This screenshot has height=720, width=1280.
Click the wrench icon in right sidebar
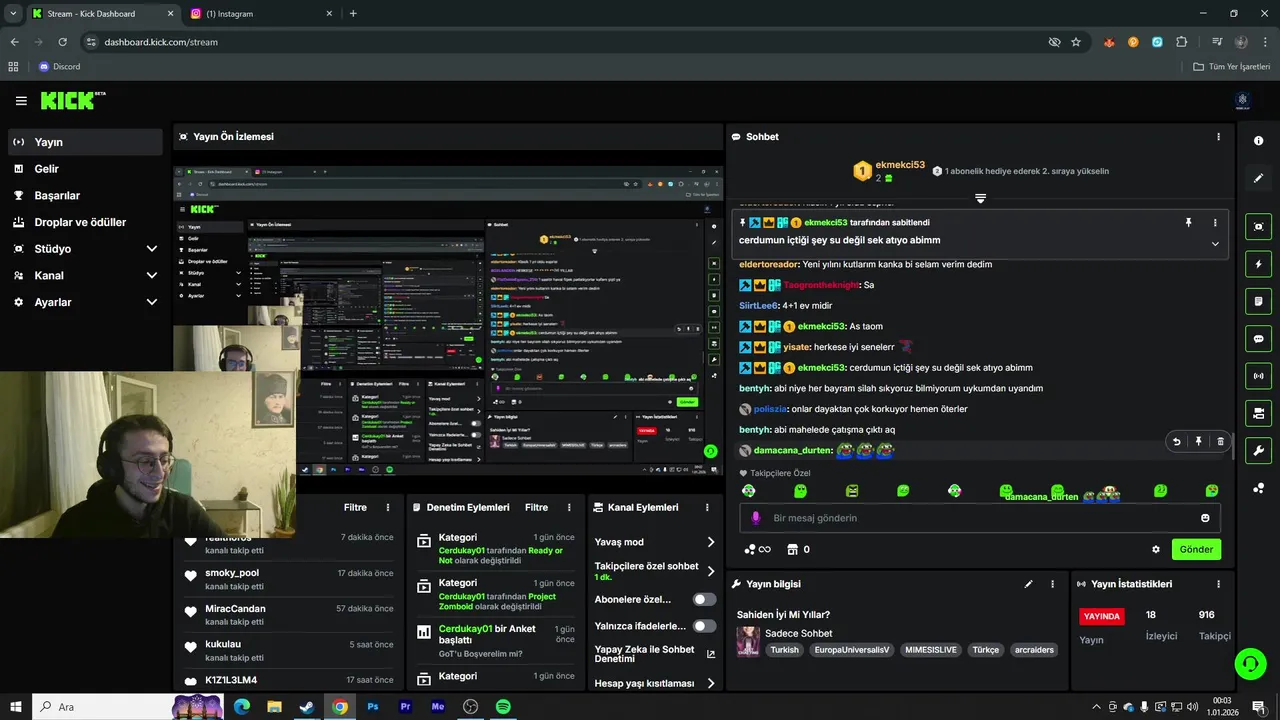pyautogui.click(x=1258, y=450)
